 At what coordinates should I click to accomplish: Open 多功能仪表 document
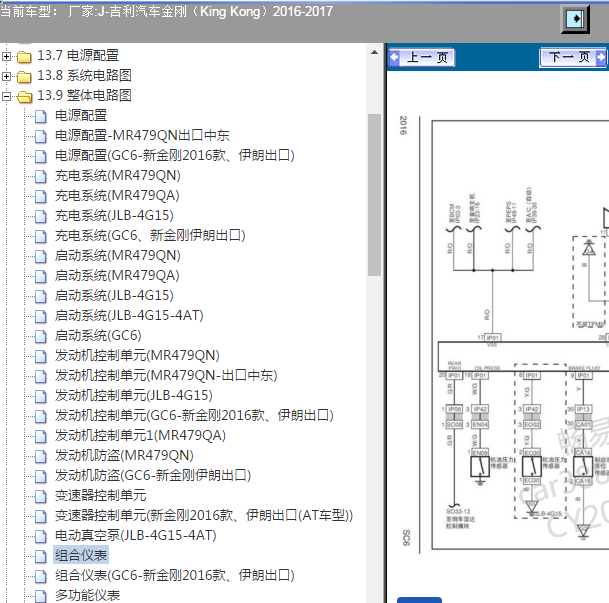point(87,595)
